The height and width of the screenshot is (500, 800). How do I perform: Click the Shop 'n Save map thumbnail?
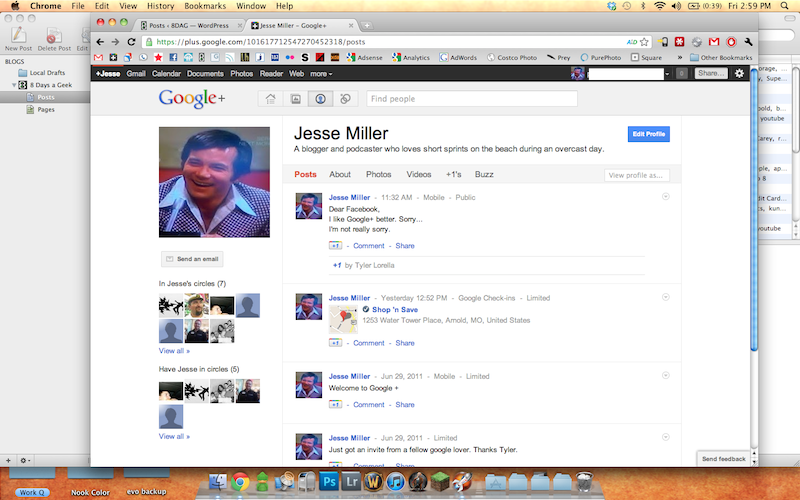point(343,319)
